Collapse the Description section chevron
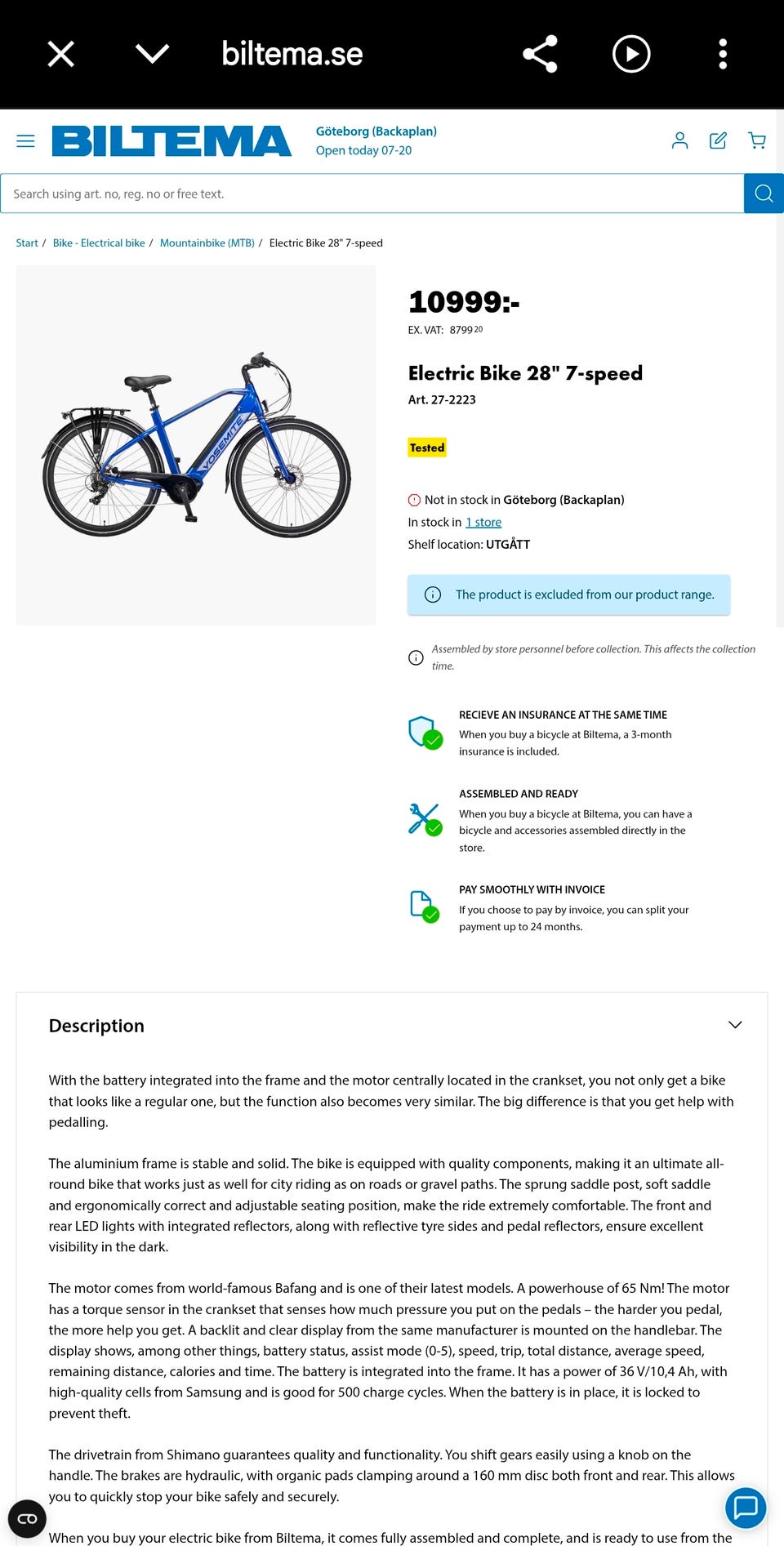 tap(735, 1025)
